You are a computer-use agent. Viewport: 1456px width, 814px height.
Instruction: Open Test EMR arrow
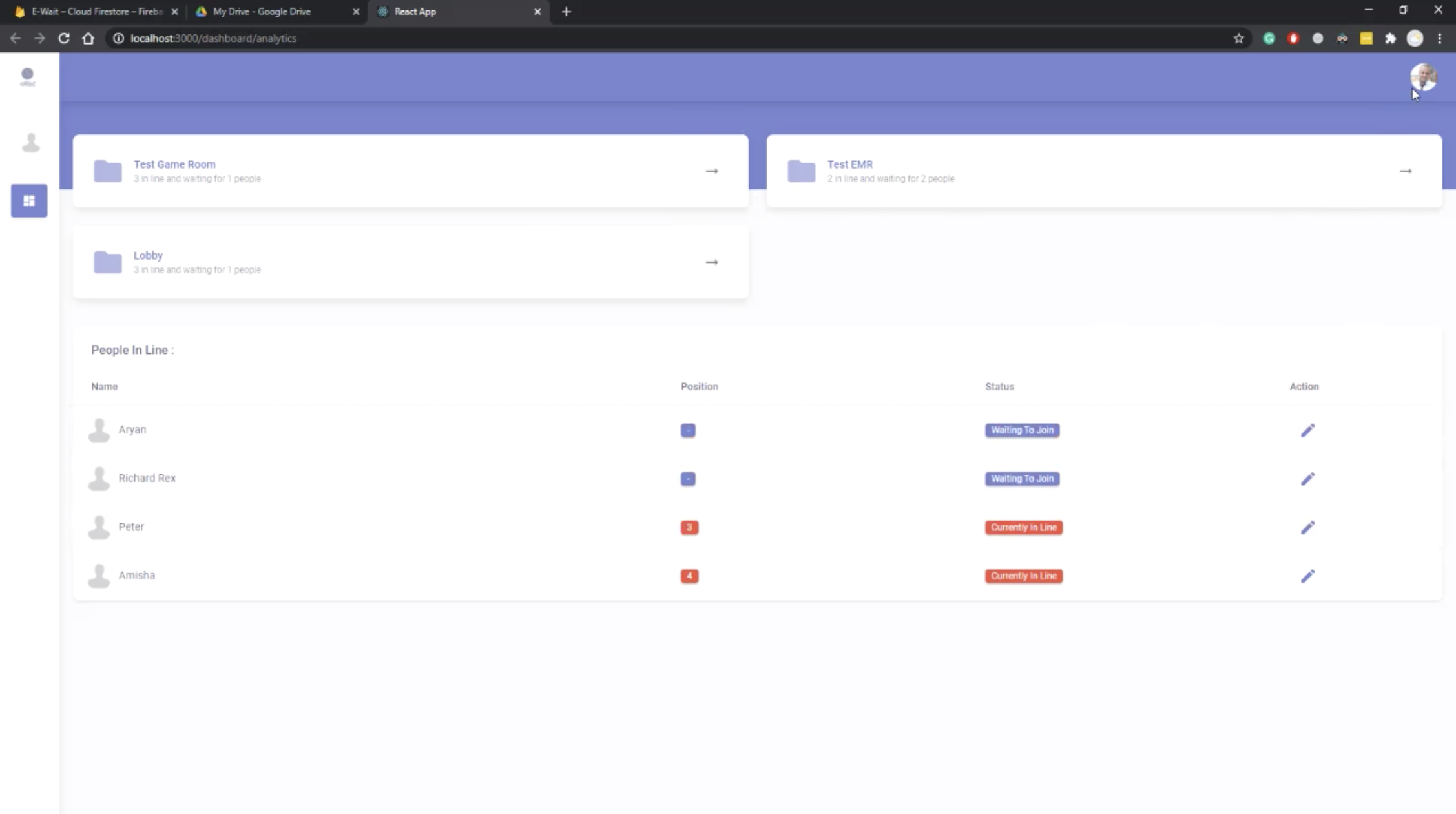tap(1405, 171)
